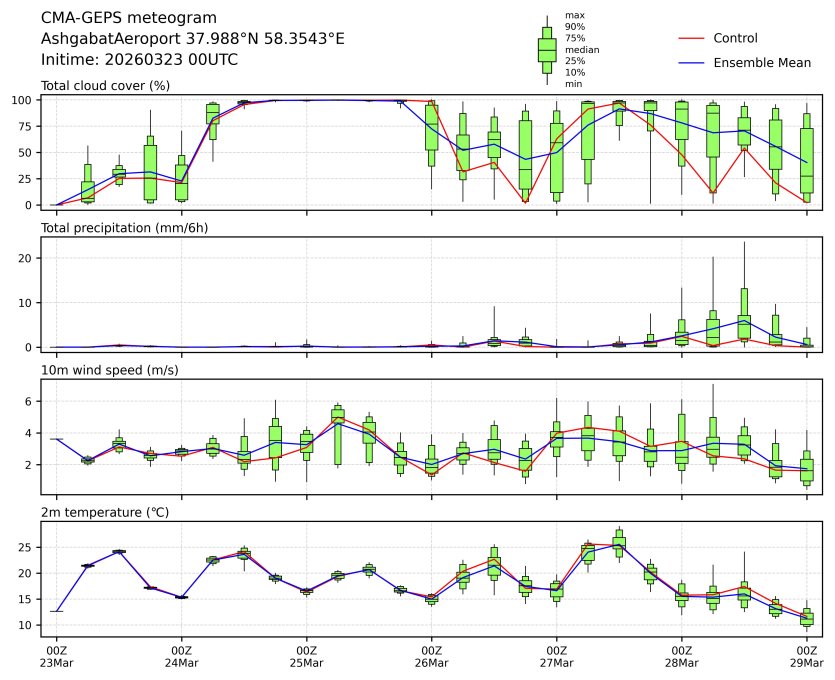Click the "median" label in box-plot legend
835x680 pixels.
click(x=579, y=50)
